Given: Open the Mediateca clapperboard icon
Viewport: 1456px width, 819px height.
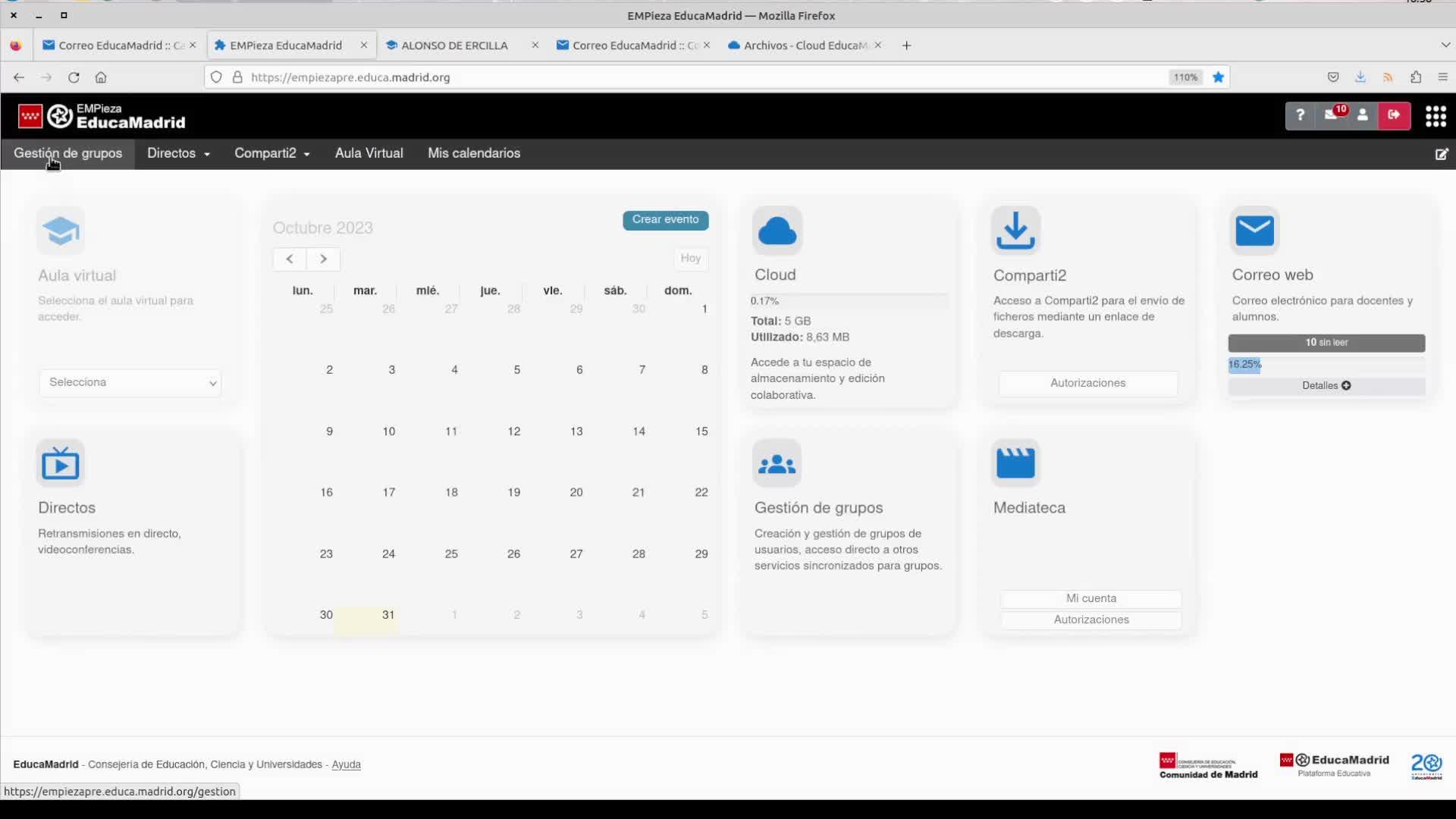Looking at the screenshot, I should click(x=1015, y=463).
